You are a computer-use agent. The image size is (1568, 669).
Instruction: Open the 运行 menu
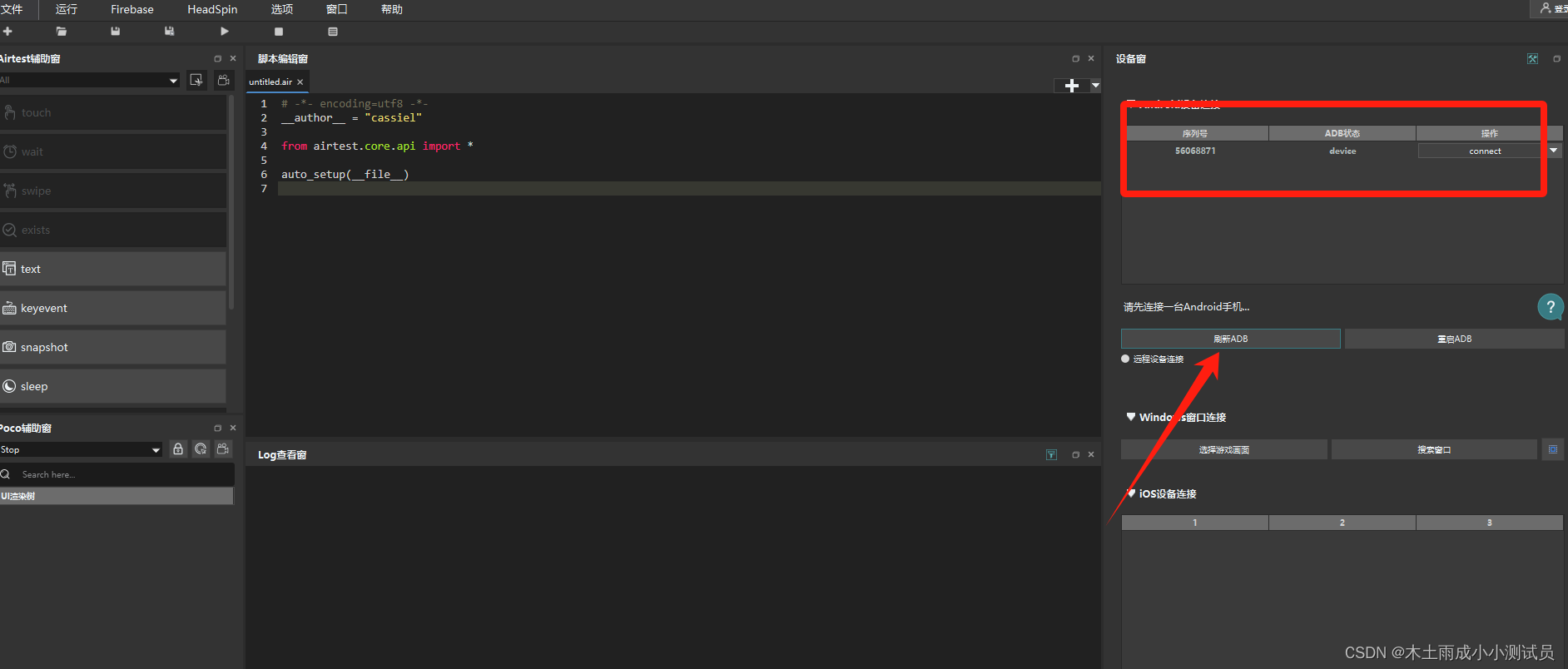pos(67,9)
